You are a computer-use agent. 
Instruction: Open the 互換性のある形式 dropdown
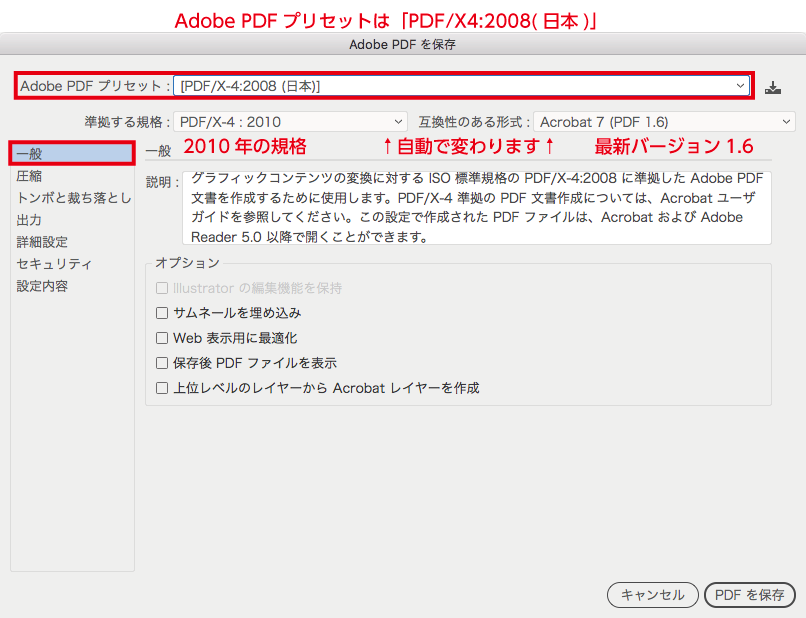(x=664, y=122)
